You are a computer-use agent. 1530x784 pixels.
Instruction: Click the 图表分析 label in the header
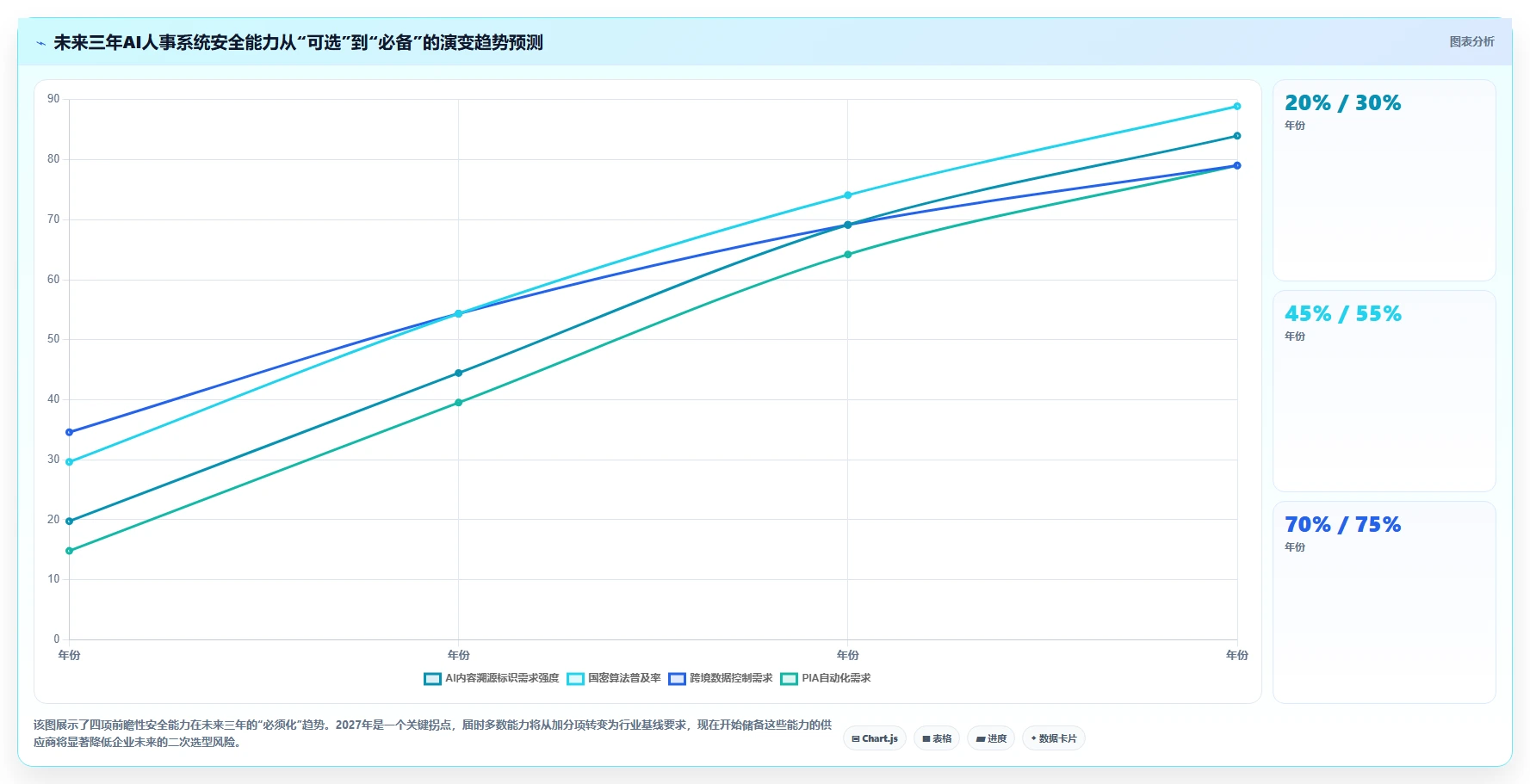pos(1471,41)
